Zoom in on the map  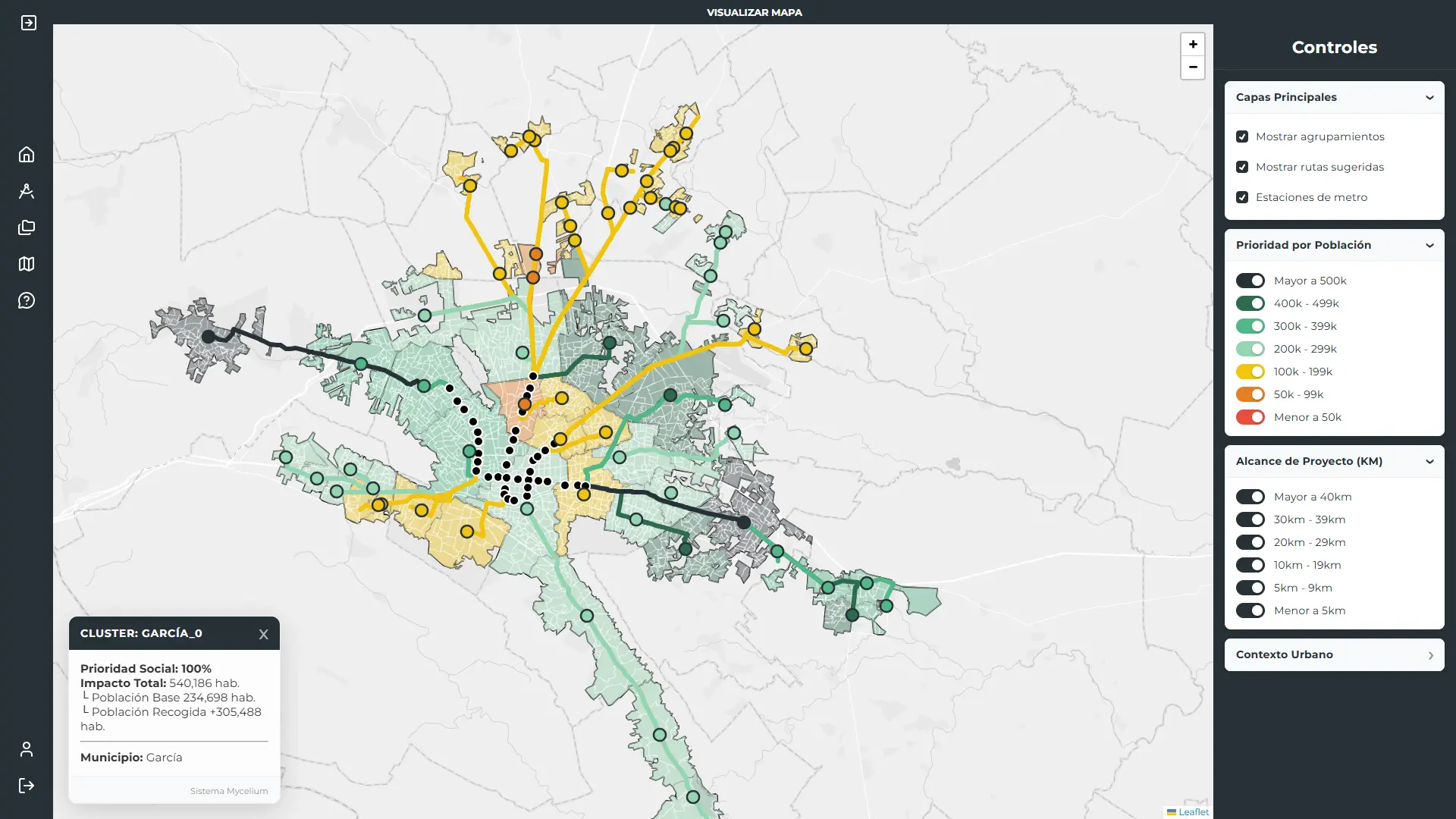pyautogui.click(x=1193, y=44)
